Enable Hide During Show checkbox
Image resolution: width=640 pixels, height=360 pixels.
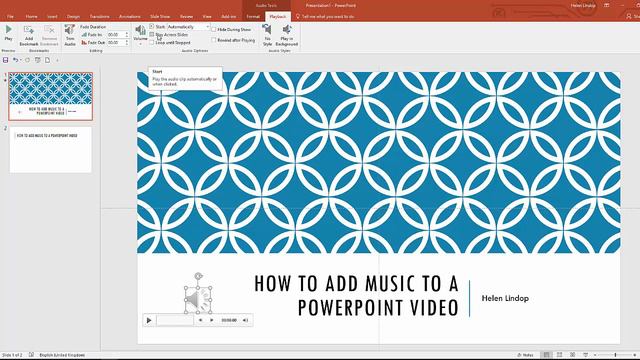(x=213, y=29)
